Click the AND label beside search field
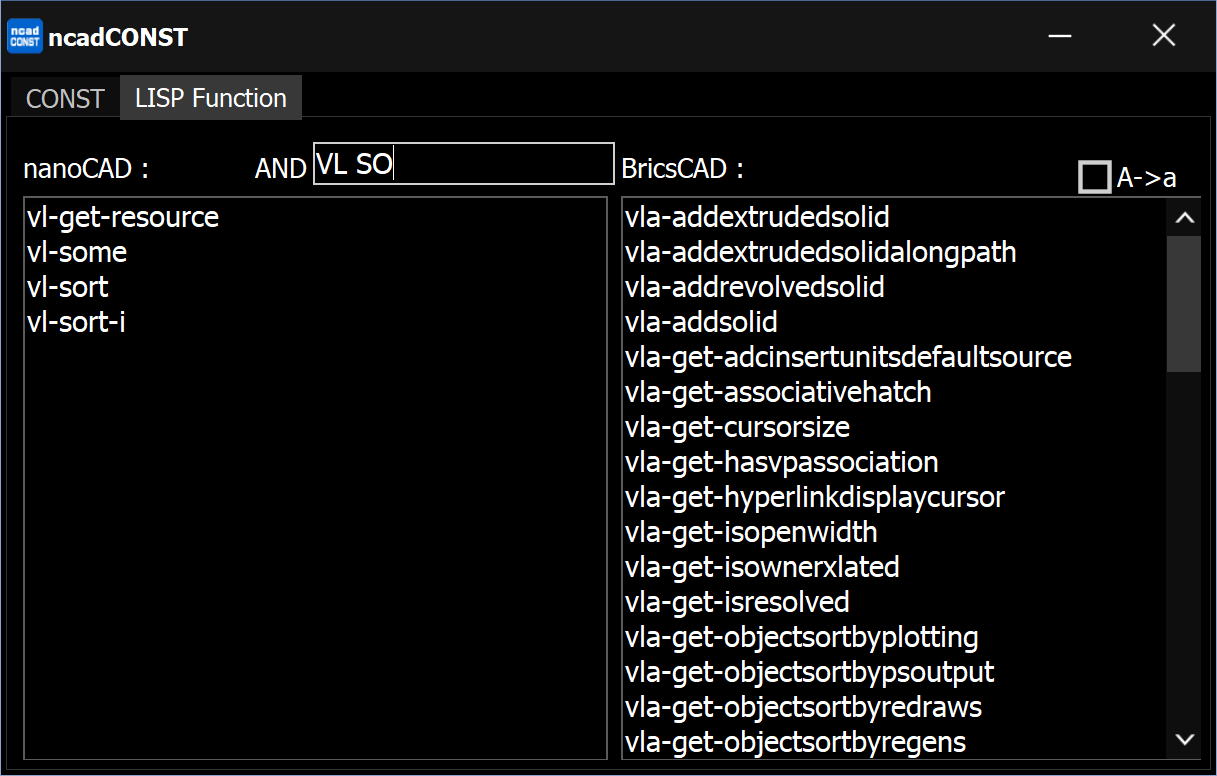The image size is (1217, 776). (281, 169)
